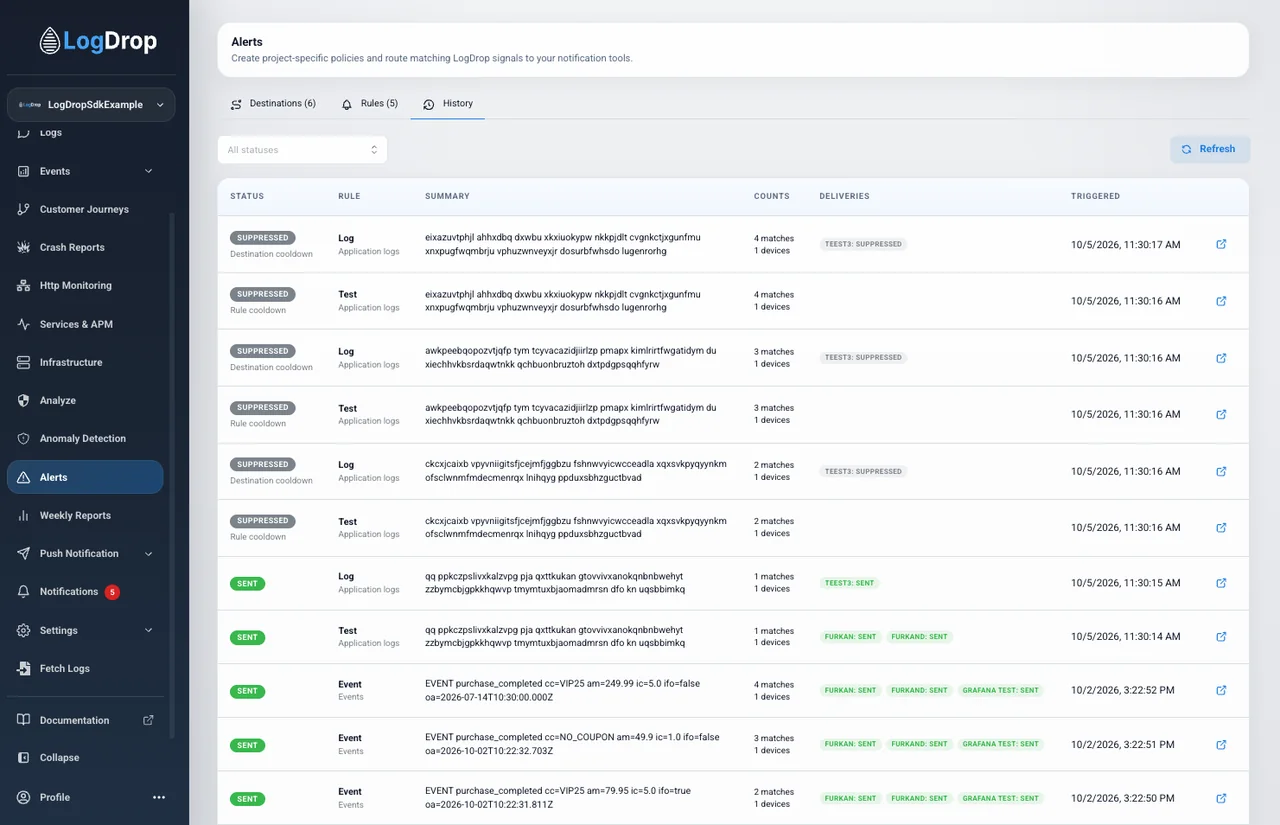
Task: Click the TRIGGERED column header
Action: tap(1095, 196)
